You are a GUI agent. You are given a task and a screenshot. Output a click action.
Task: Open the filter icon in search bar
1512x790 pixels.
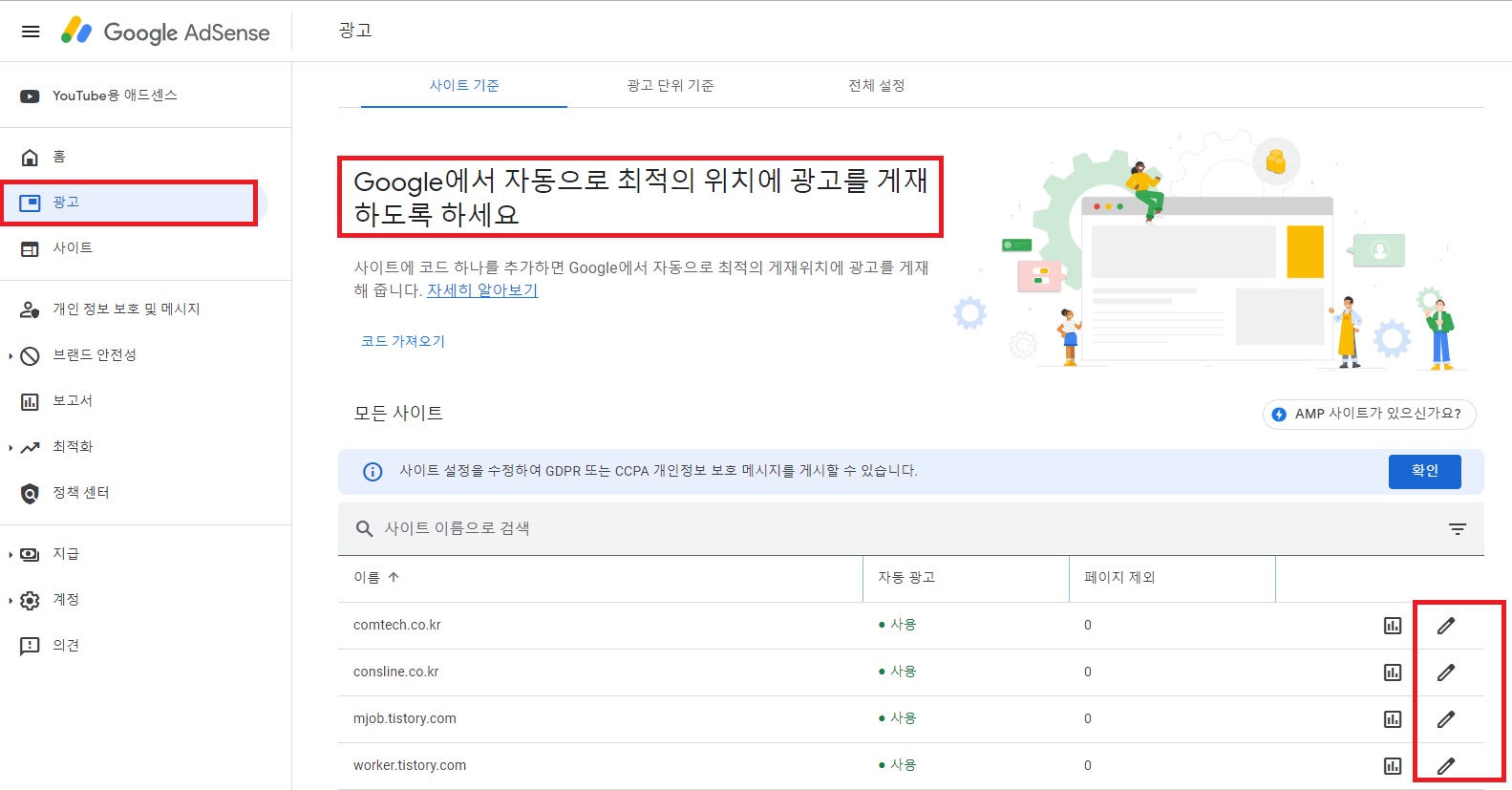1457,529
